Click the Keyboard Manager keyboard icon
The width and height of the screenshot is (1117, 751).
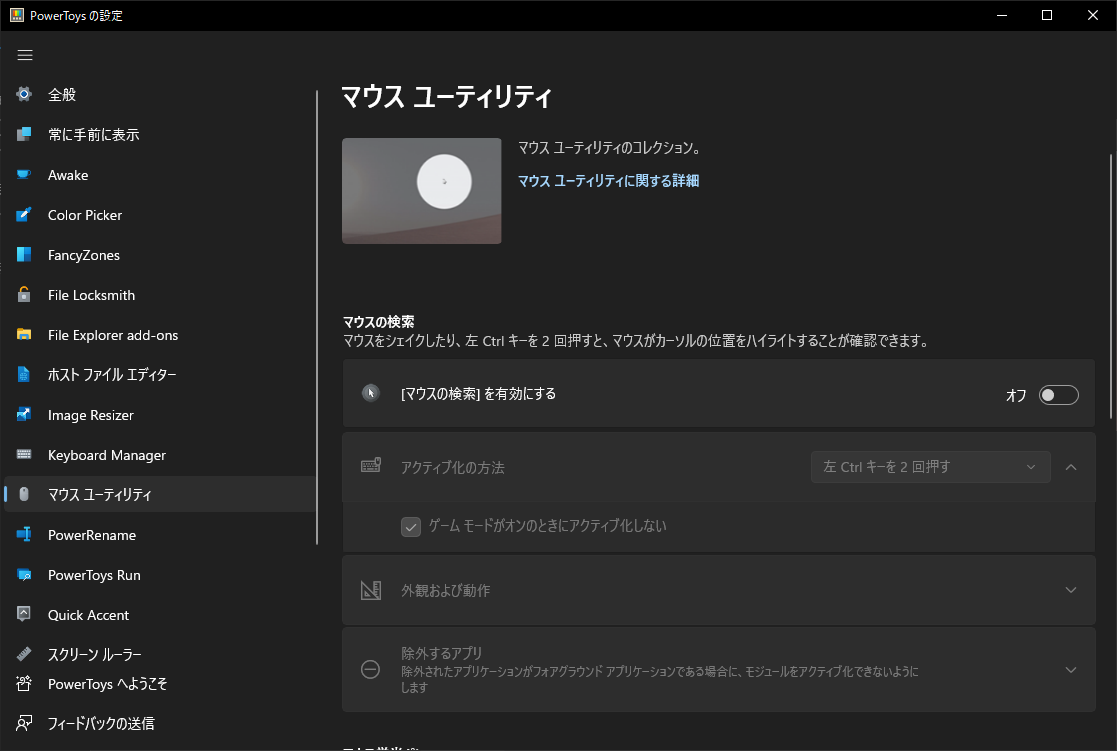point(24,455)
